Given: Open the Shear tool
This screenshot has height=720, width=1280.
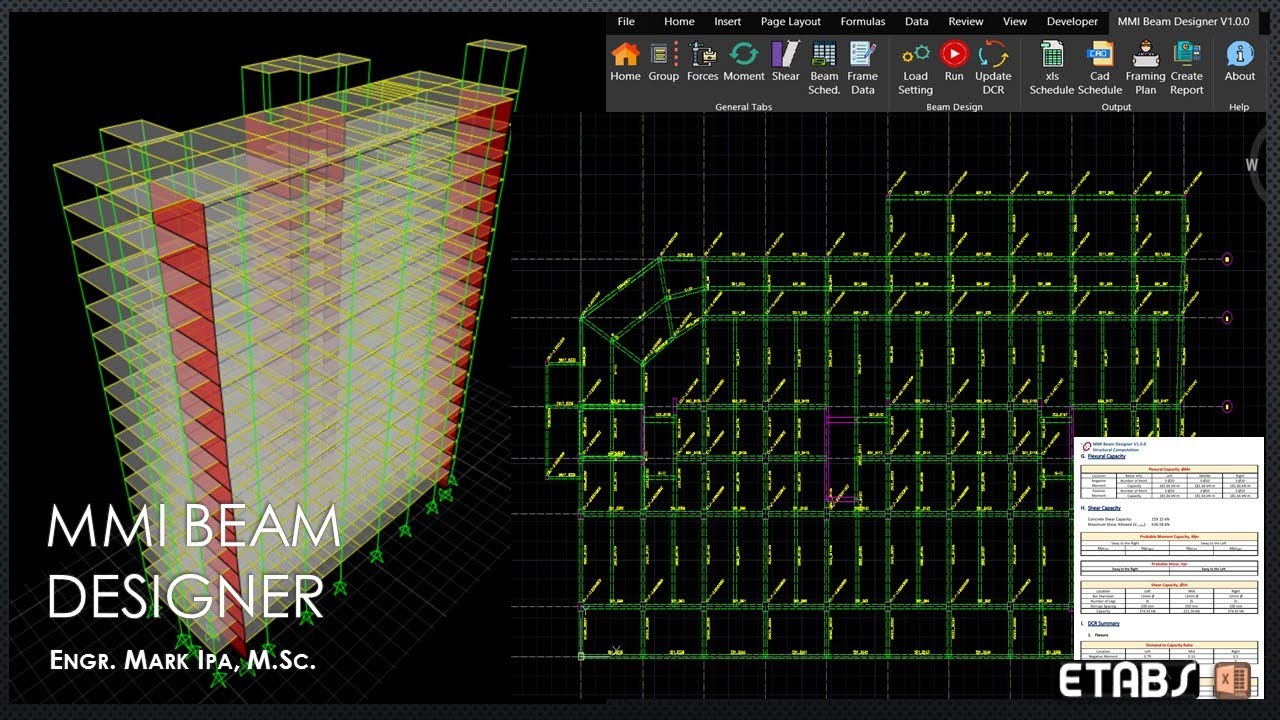Looking at the screenshot, I should (786, 62).
